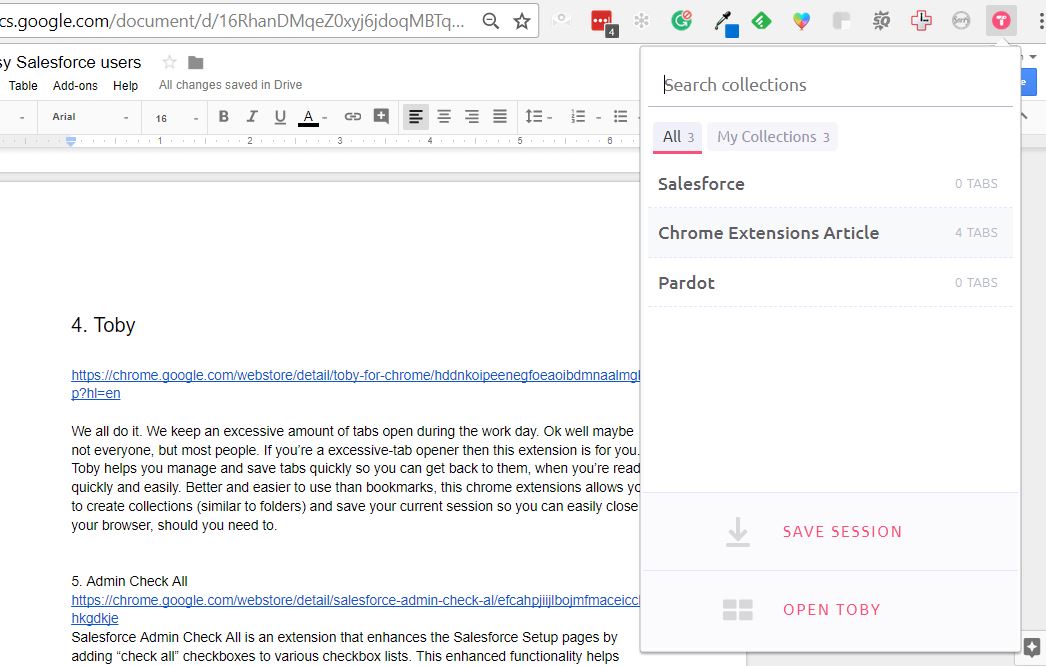Click the Explore icon at the document corner
Viewport: 1046px width, 666px height.
coord(1032,647)
